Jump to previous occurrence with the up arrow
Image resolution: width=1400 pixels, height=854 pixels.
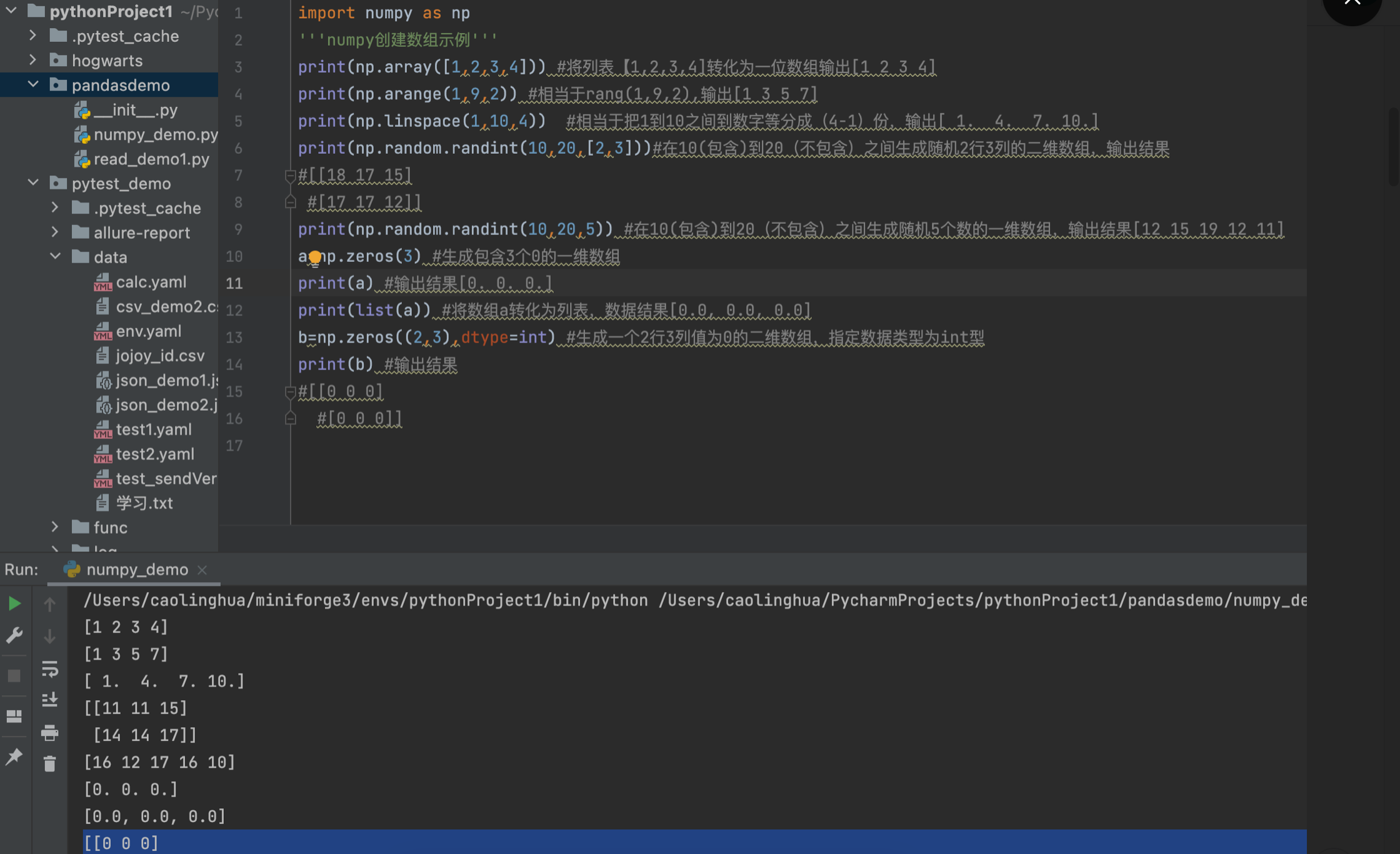[50, 603]
